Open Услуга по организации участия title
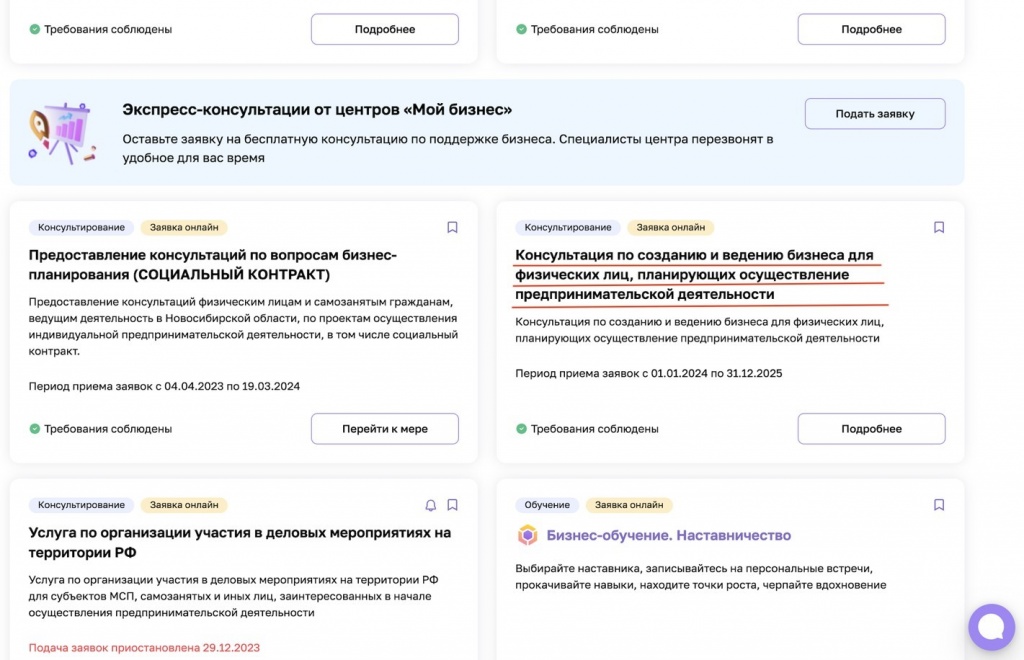Viewport: 1024px width, 660px height. (x=240, y=542)
